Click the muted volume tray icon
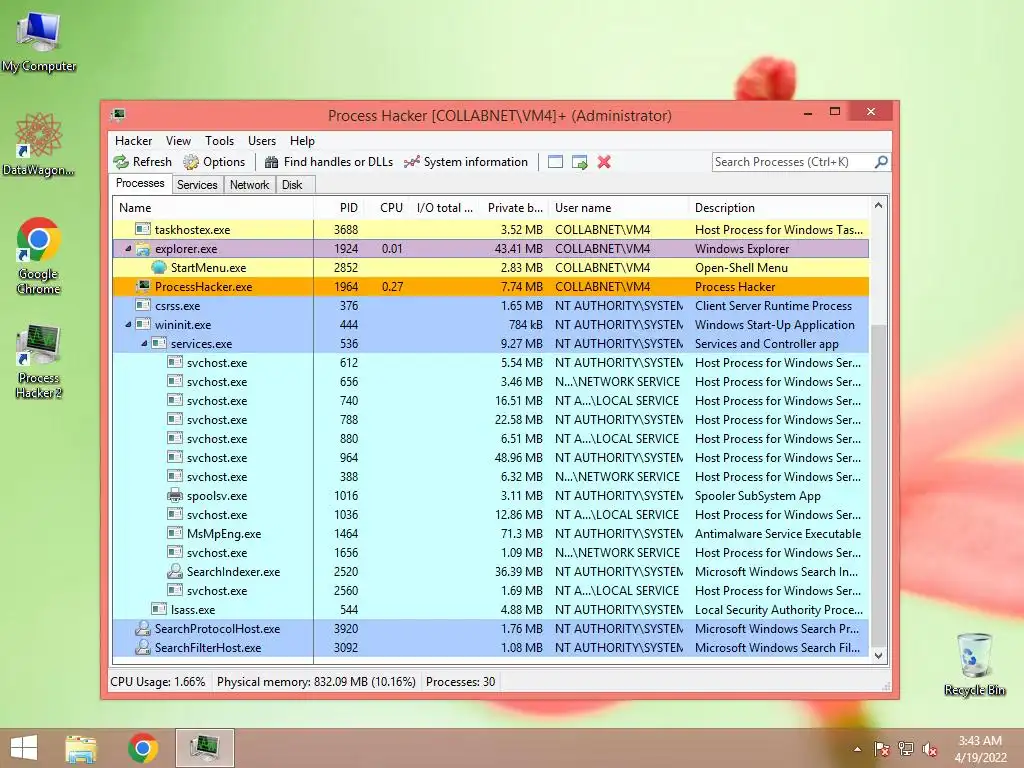 (x=930, y=749)
